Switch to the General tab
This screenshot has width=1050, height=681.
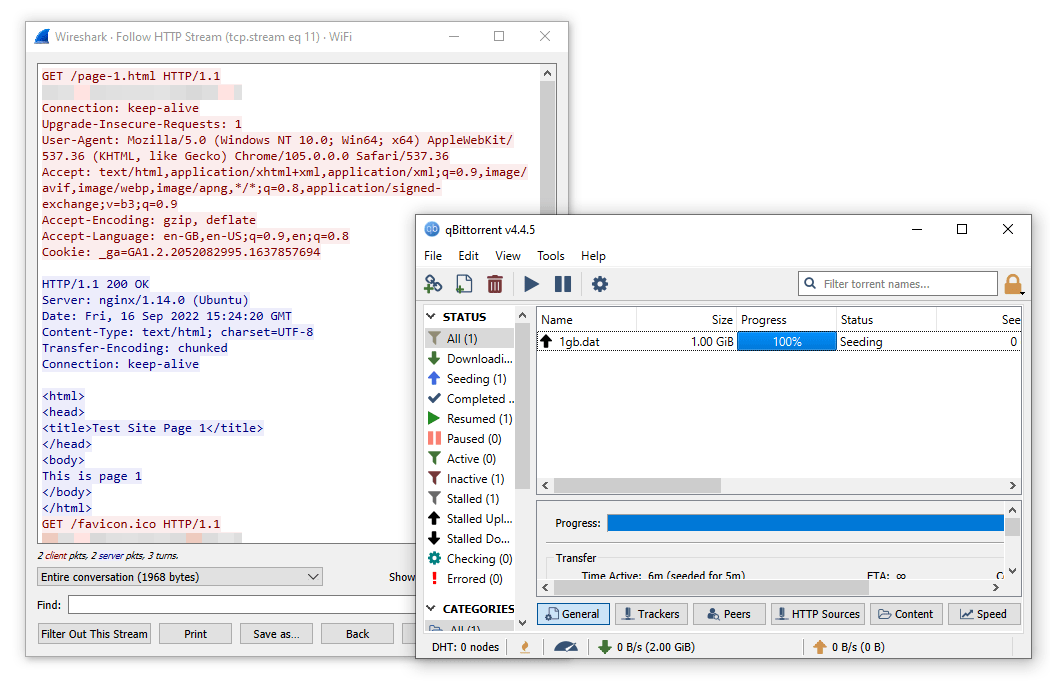click(x=573, y=614)
